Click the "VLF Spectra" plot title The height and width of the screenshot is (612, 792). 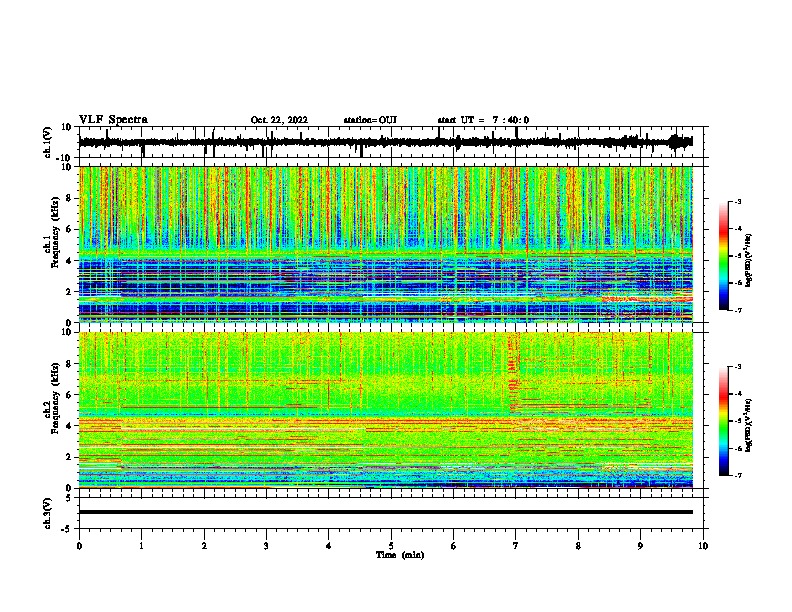113,120
